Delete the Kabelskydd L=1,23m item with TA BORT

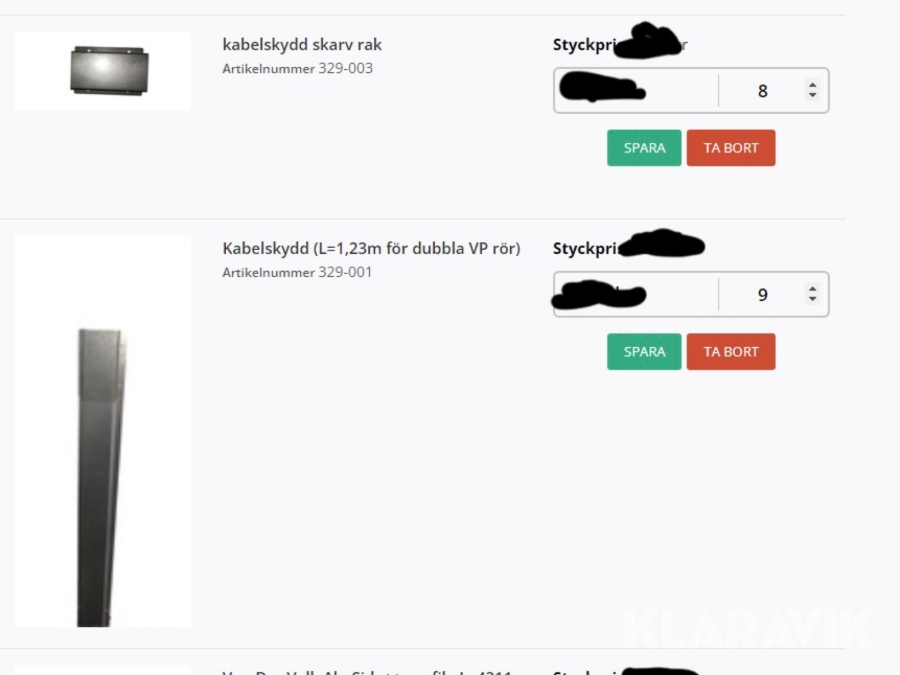pyautogui.click(x=731, y=352)
